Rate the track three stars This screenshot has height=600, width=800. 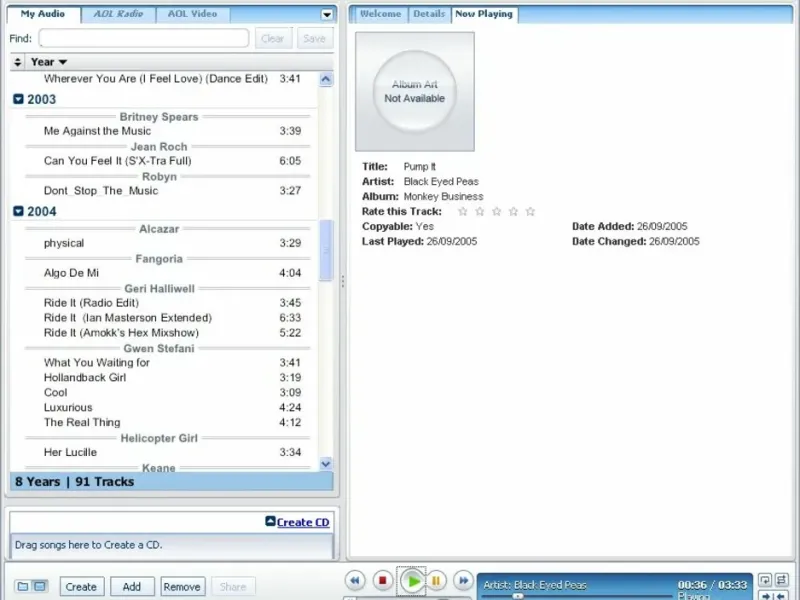(x=496, y=211)
